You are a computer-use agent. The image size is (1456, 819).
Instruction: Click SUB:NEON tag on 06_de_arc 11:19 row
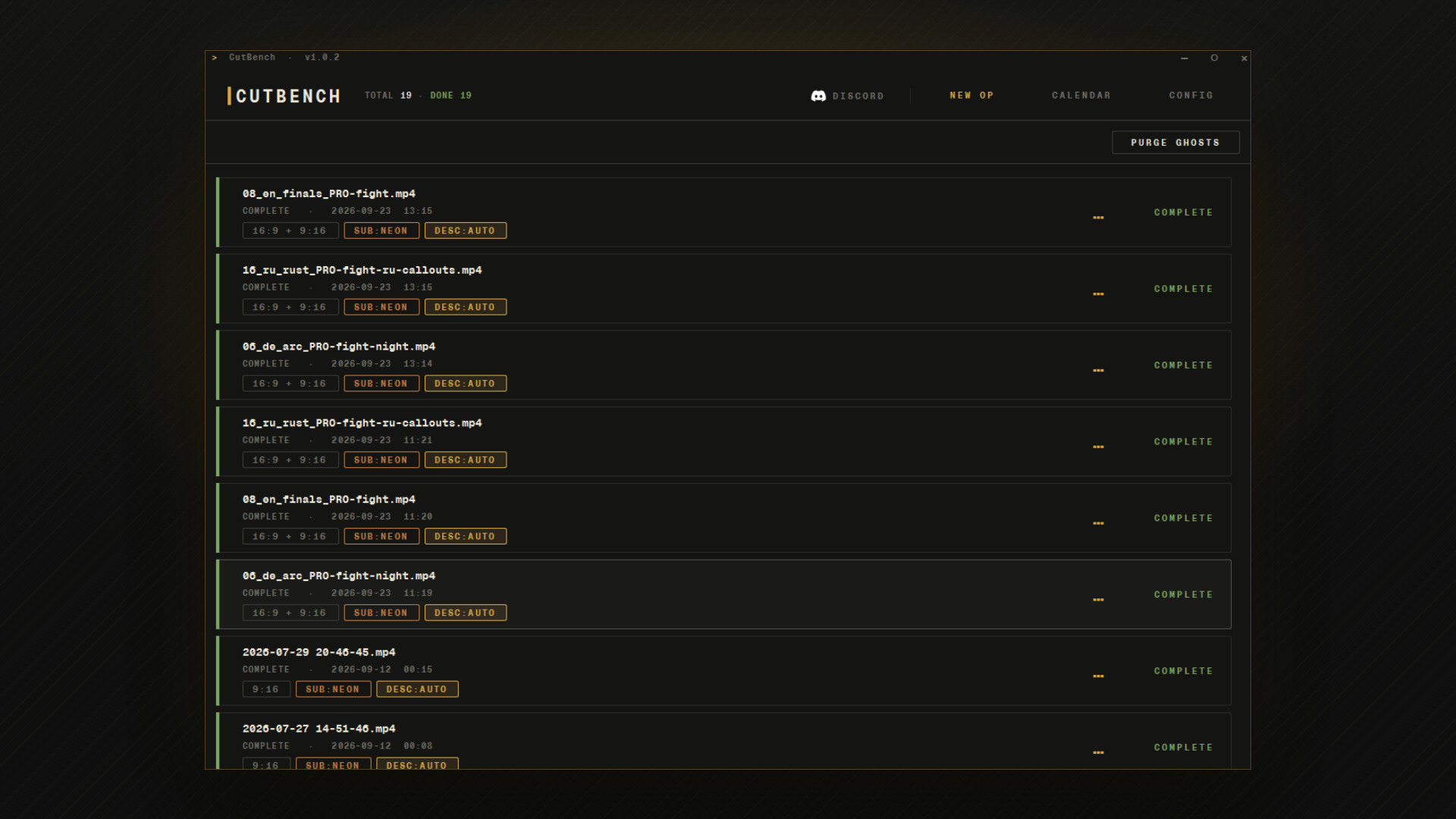tap(381, 613)
